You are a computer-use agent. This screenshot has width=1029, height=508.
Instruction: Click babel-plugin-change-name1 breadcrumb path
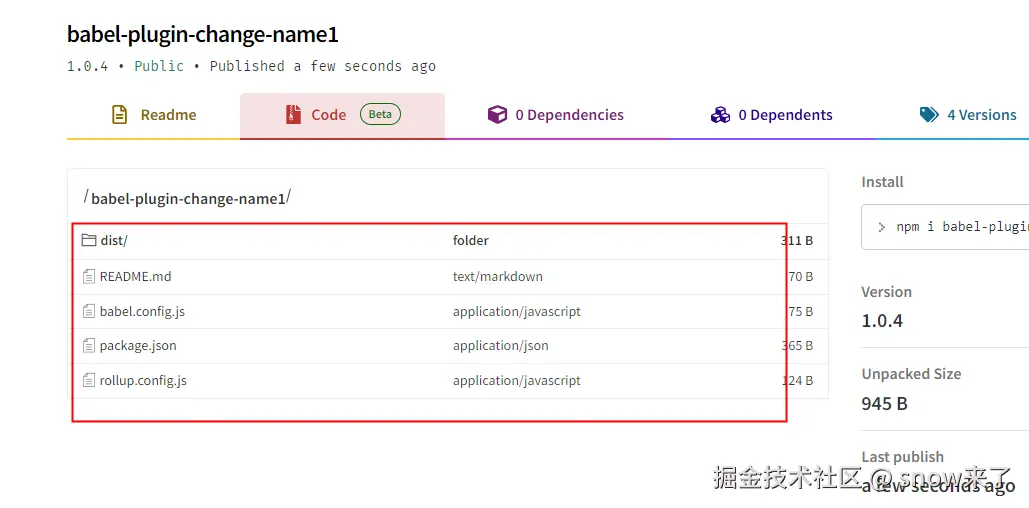point(188,198)
